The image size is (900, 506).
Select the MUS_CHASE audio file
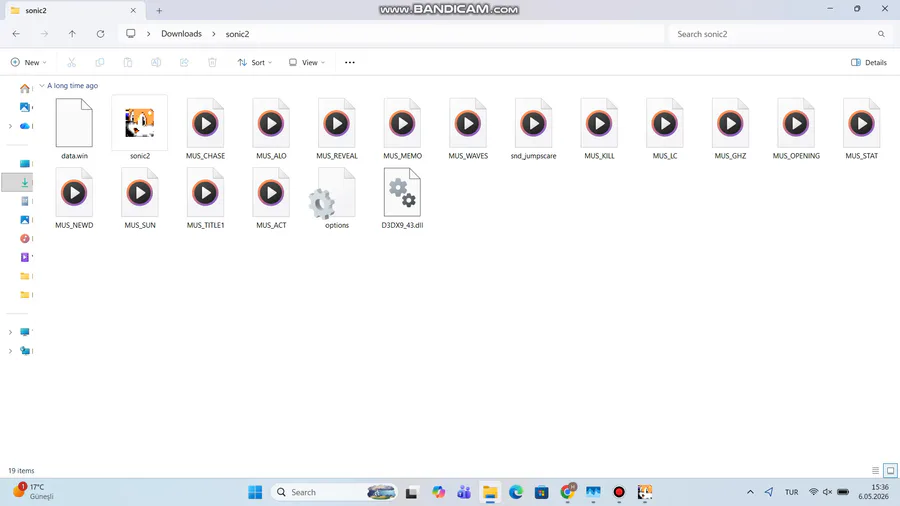205,129
